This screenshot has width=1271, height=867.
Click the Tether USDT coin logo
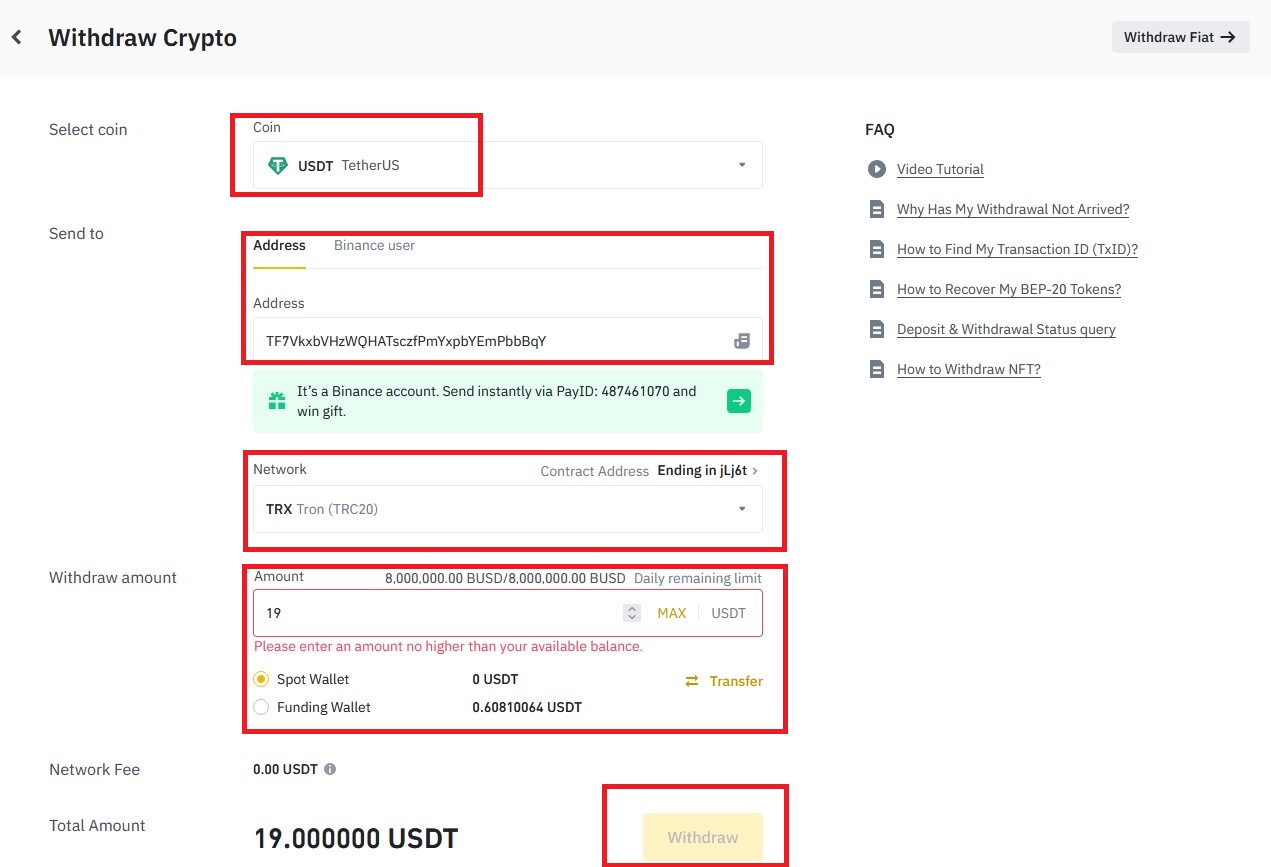277,166
